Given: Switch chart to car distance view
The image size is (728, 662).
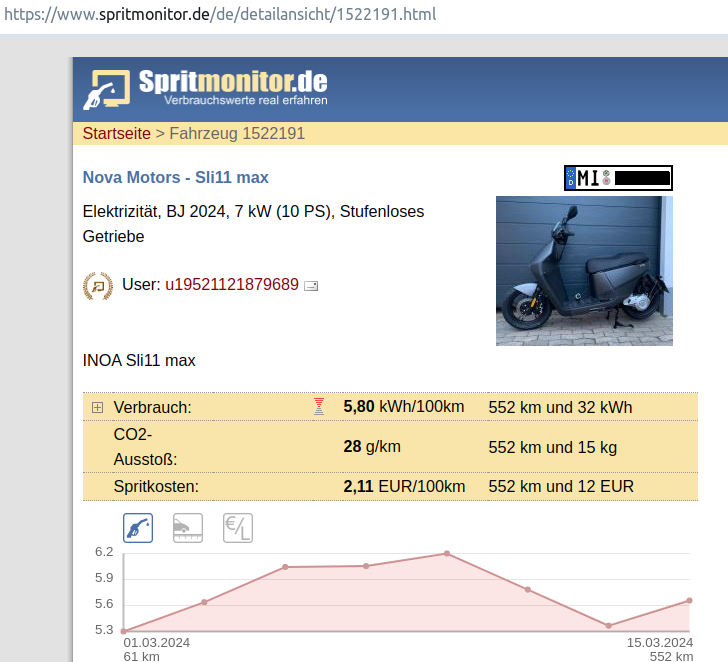Looking at the screenshot, I should point(187,527).
